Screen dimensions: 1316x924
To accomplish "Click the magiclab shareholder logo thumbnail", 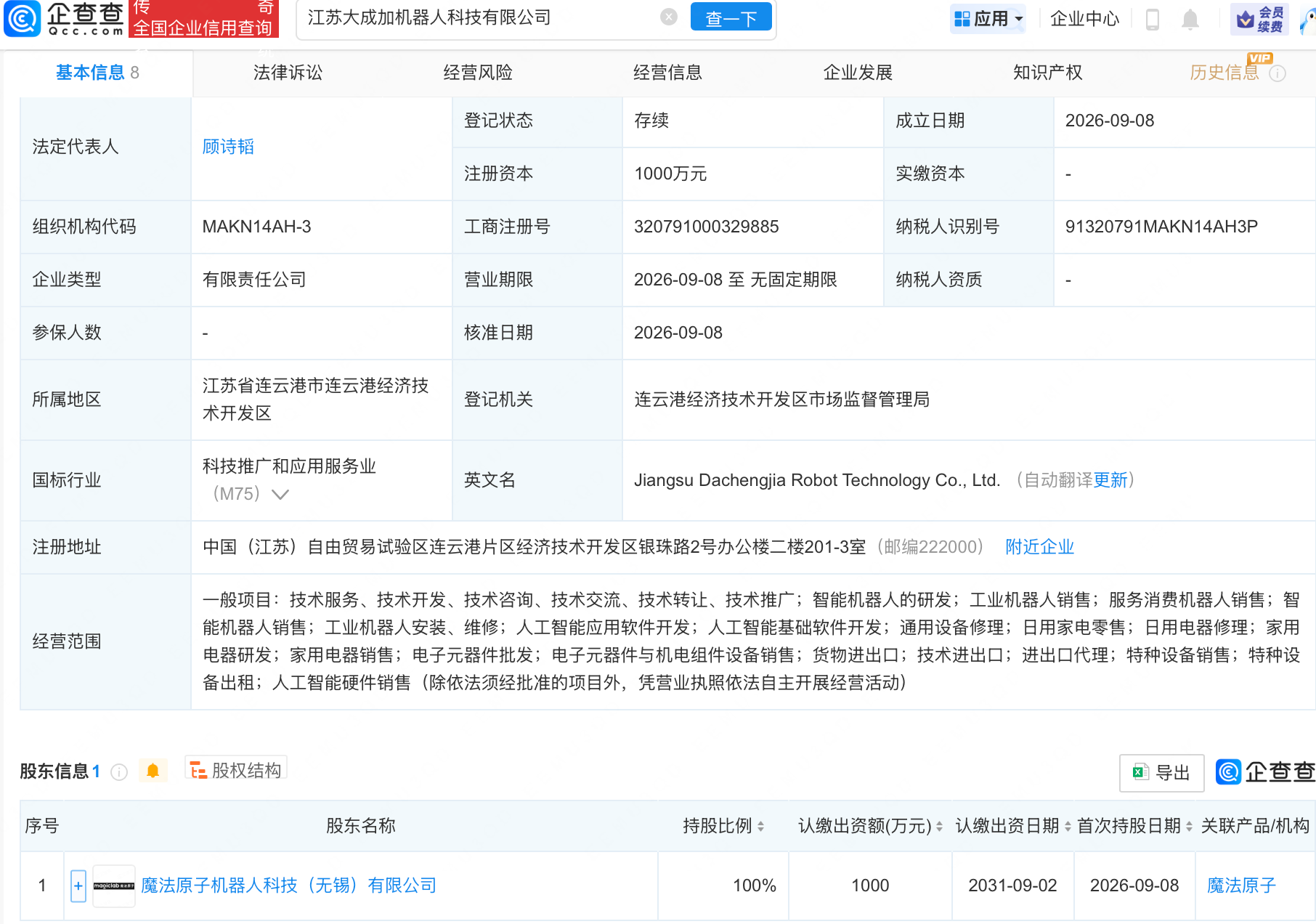I will (x=114, y=885).
